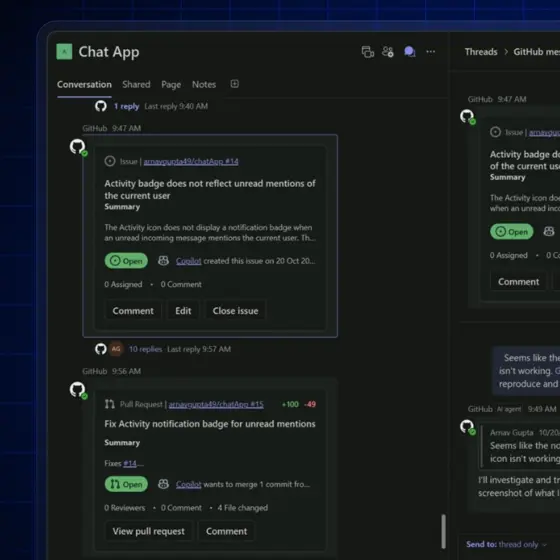The height and width of the screenshot is (560, 560).
Task: Open arnavgupta49/chatApp #15 pull request link
Action: (216, 404)
